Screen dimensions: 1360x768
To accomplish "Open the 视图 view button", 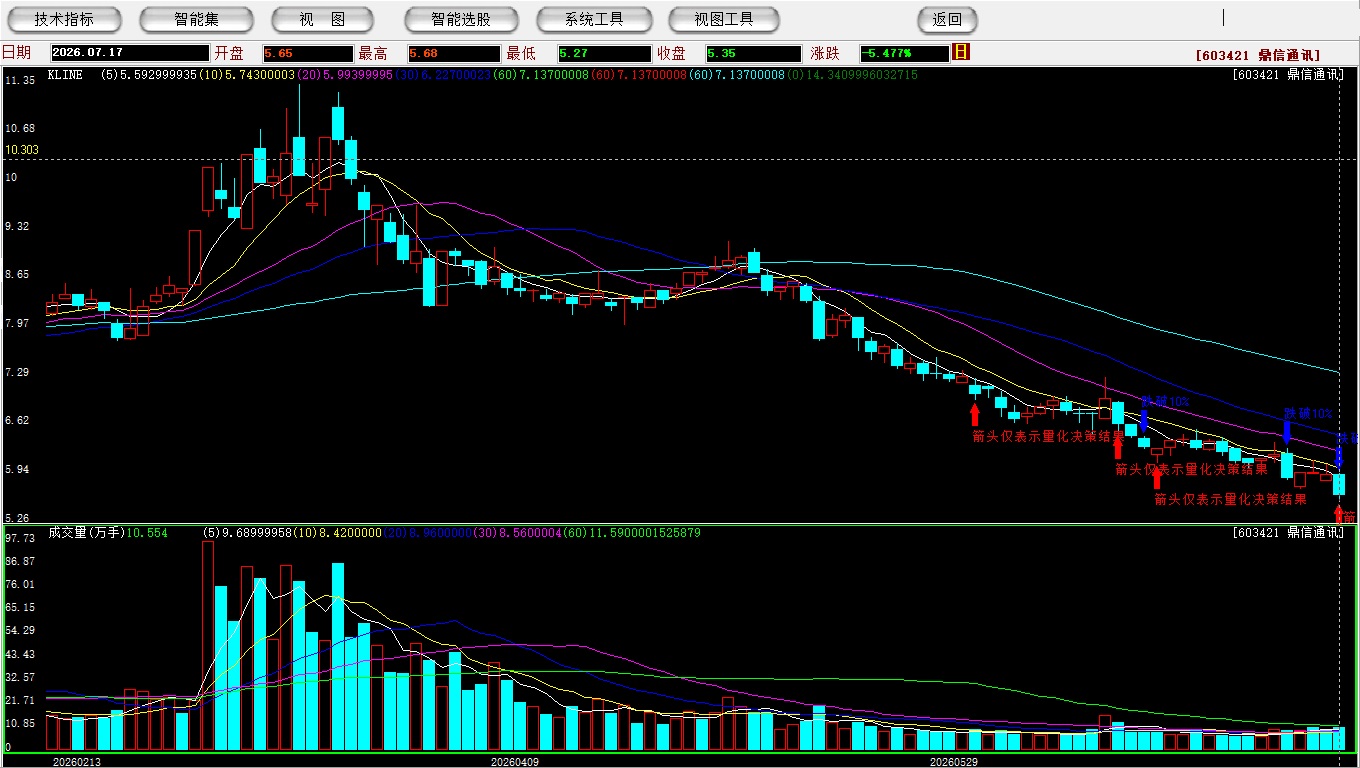I will [x=323, y=19].
